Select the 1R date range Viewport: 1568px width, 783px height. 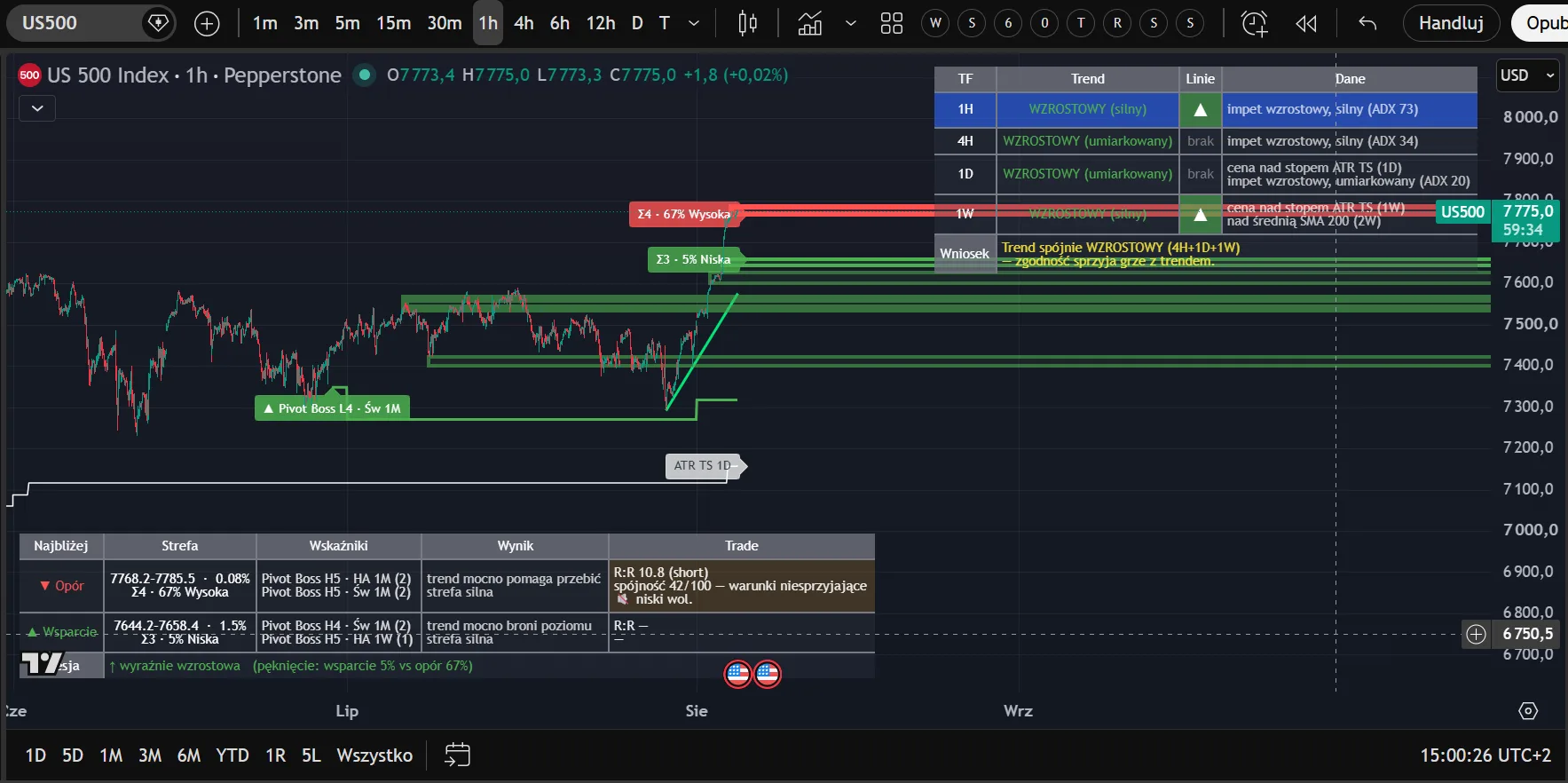(x=276, y=755)
